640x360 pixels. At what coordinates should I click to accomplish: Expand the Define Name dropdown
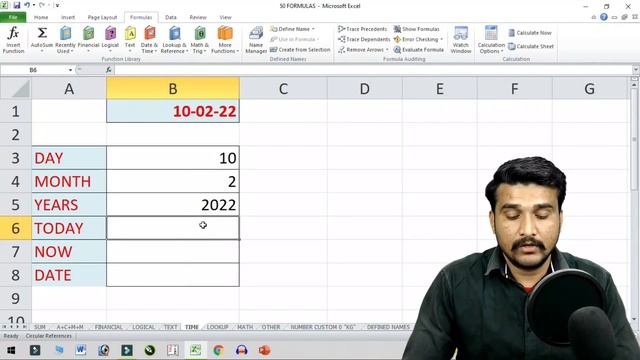(x=313, y=29)
